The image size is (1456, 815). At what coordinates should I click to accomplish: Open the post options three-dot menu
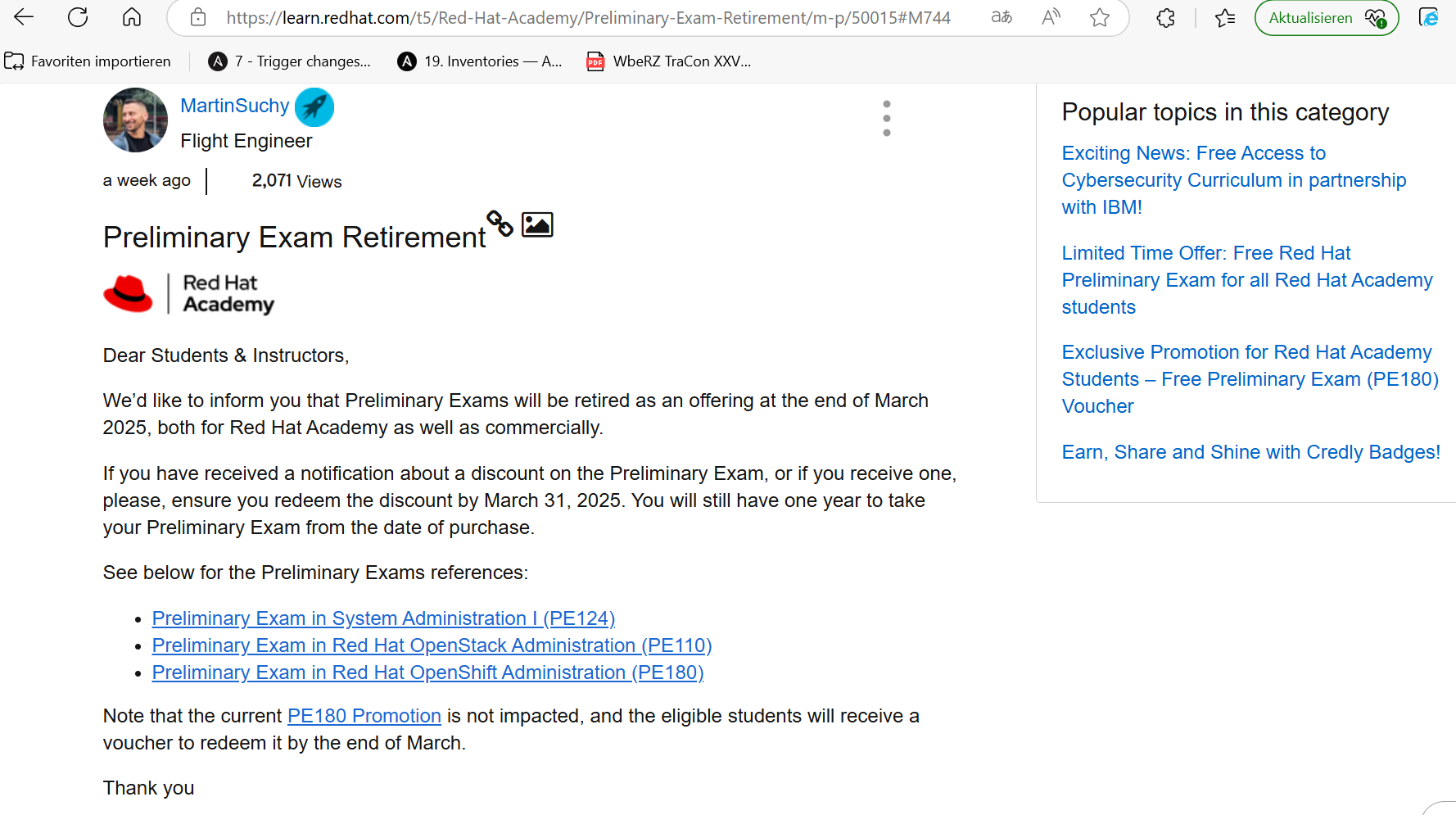[x=886, y=118]
